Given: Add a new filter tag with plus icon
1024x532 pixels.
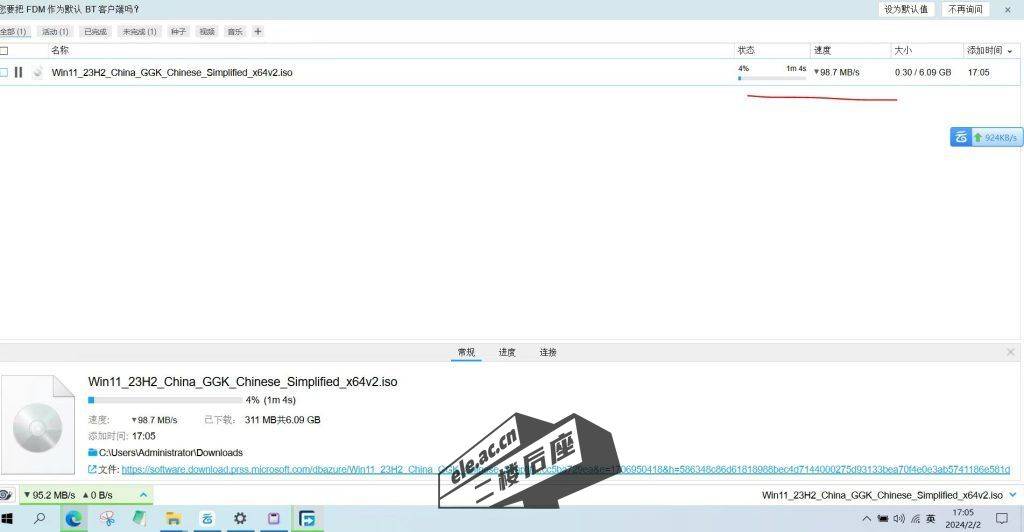Looking at the screenshot, I should (258, 32).
